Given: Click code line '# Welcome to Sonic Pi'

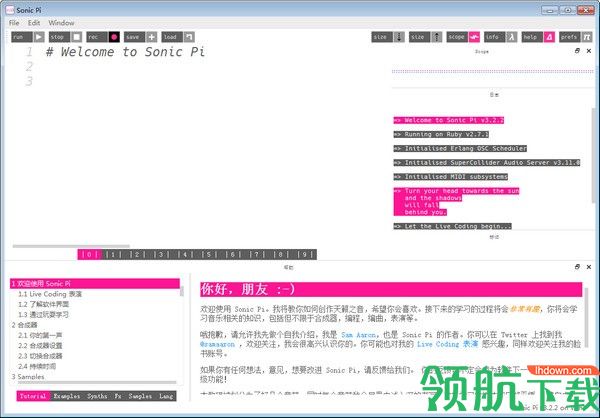Looking at the screenshot, I should click(125, 52).
